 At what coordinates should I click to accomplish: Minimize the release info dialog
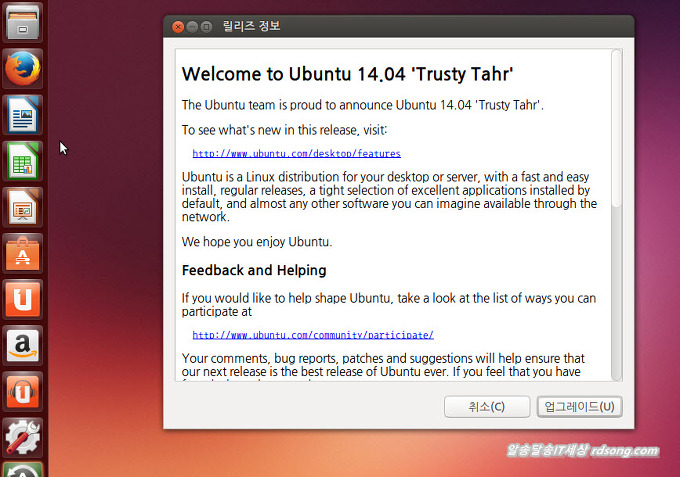(192, 27)
